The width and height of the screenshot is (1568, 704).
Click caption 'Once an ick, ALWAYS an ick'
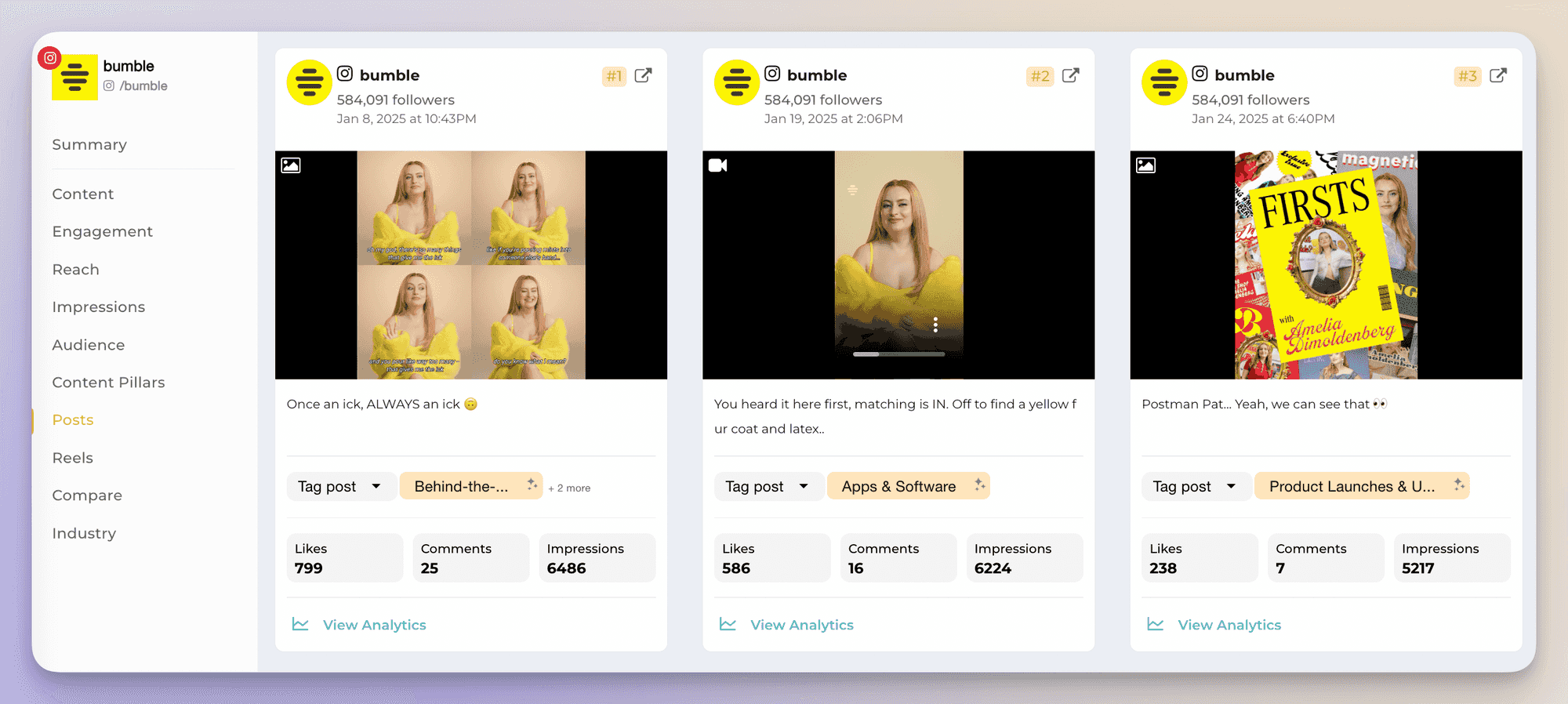pyautogui.click(x=382, y=404)
